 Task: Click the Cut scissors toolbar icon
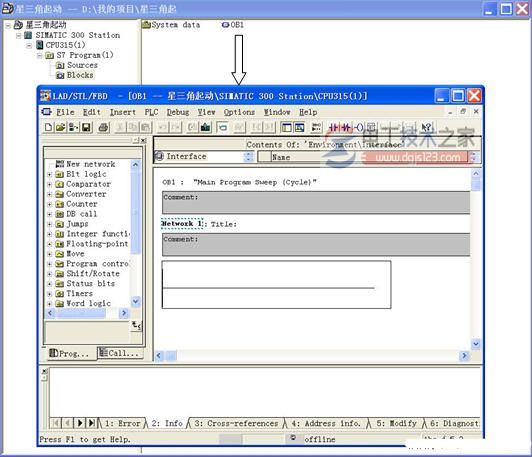[x=120, y=128]
